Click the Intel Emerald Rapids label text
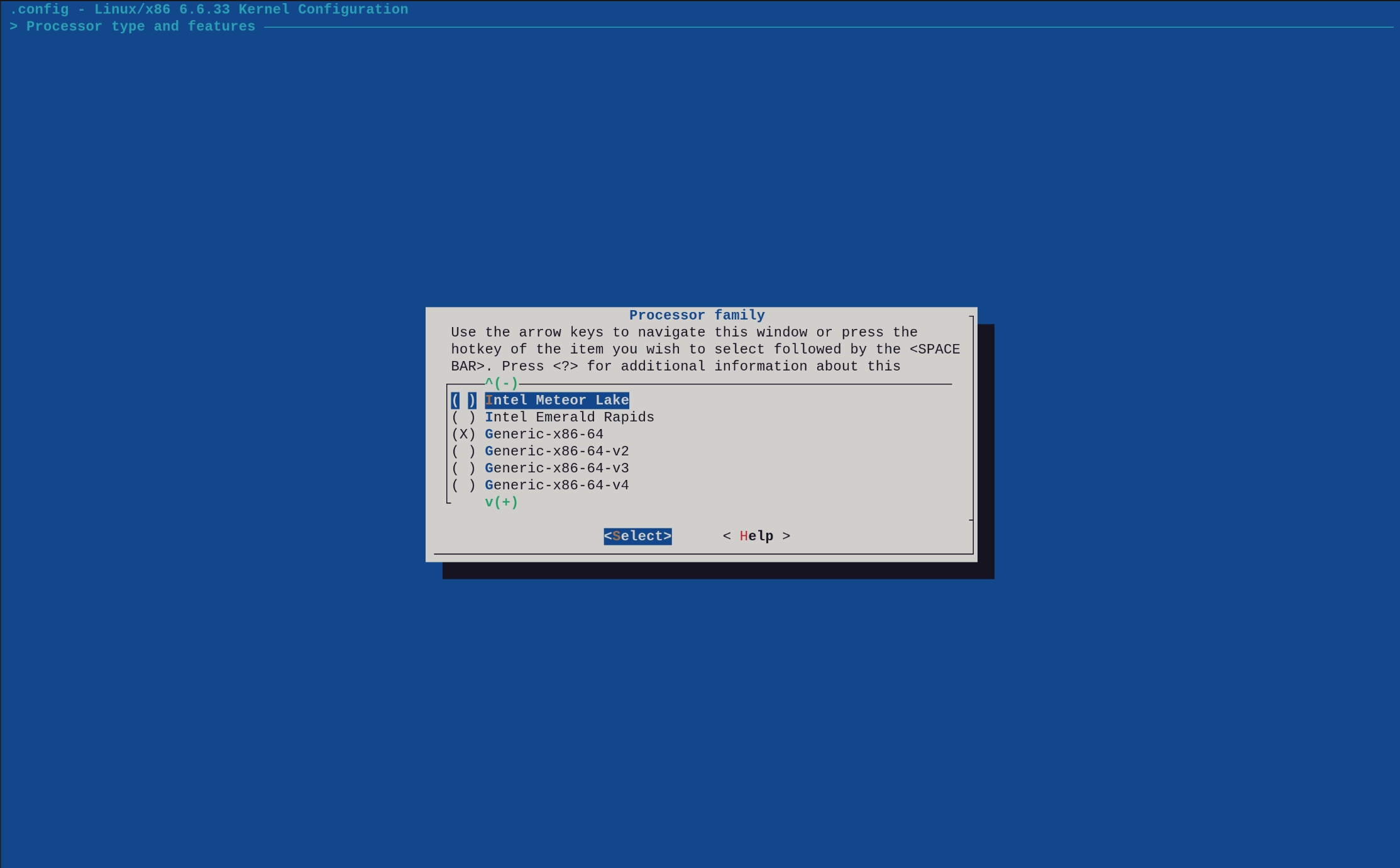Viewport: 1400px width, 868px height. pos(570,417)
